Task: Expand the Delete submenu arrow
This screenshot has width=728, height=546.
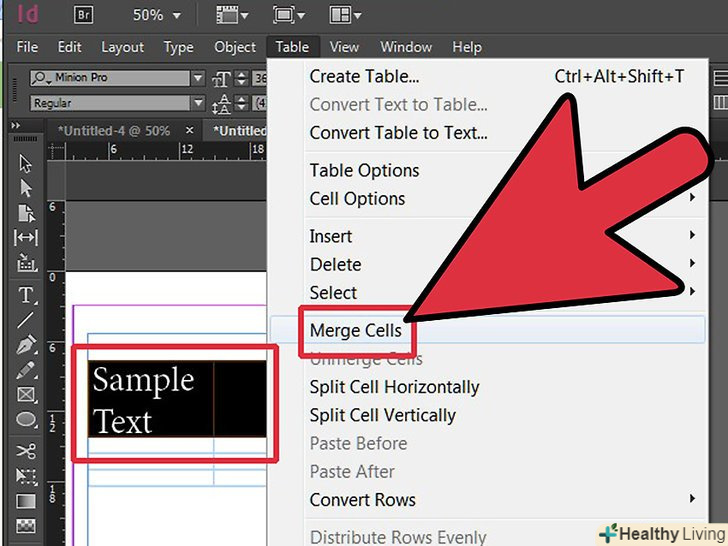Action: tap(692, 263)
